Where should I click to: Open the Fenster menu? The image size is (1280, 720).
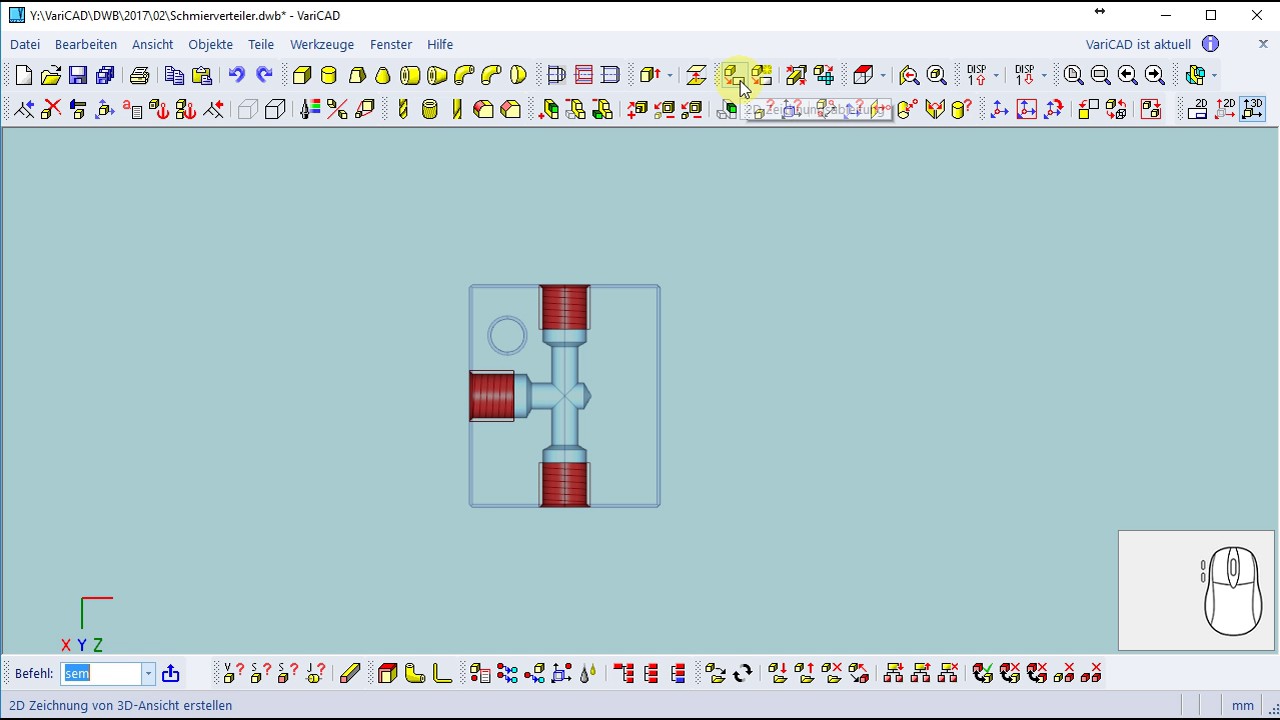[x=391, y=44]
